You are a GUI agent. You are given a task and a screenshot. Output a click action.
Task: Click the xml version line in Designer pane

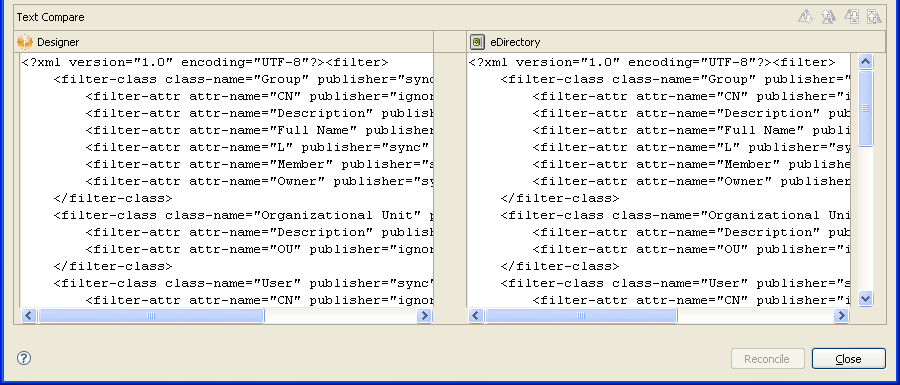(205, 62)
